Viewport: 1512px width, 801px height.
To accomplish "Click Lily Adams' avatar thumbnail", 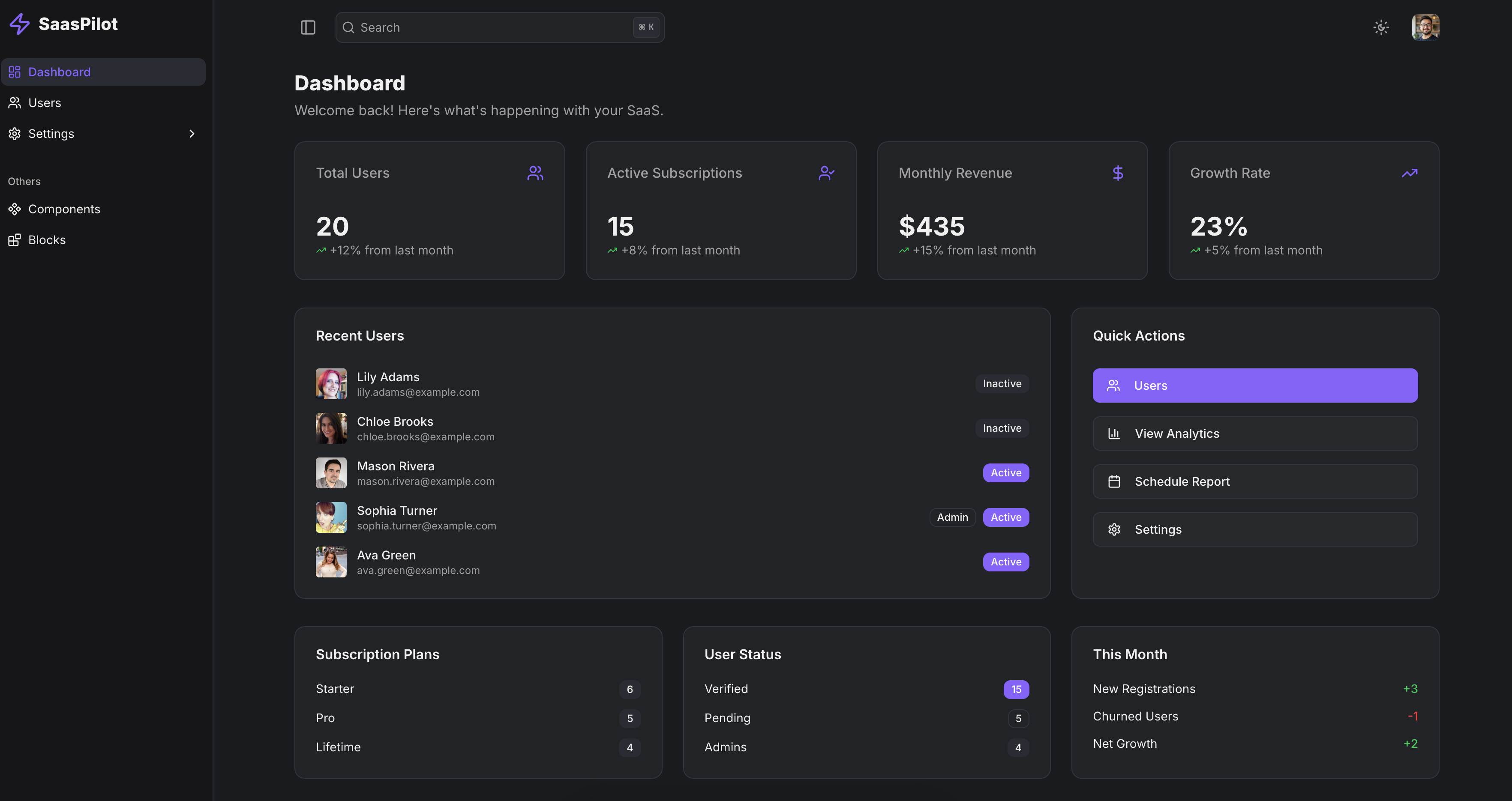I will click(x=331, y=384).
